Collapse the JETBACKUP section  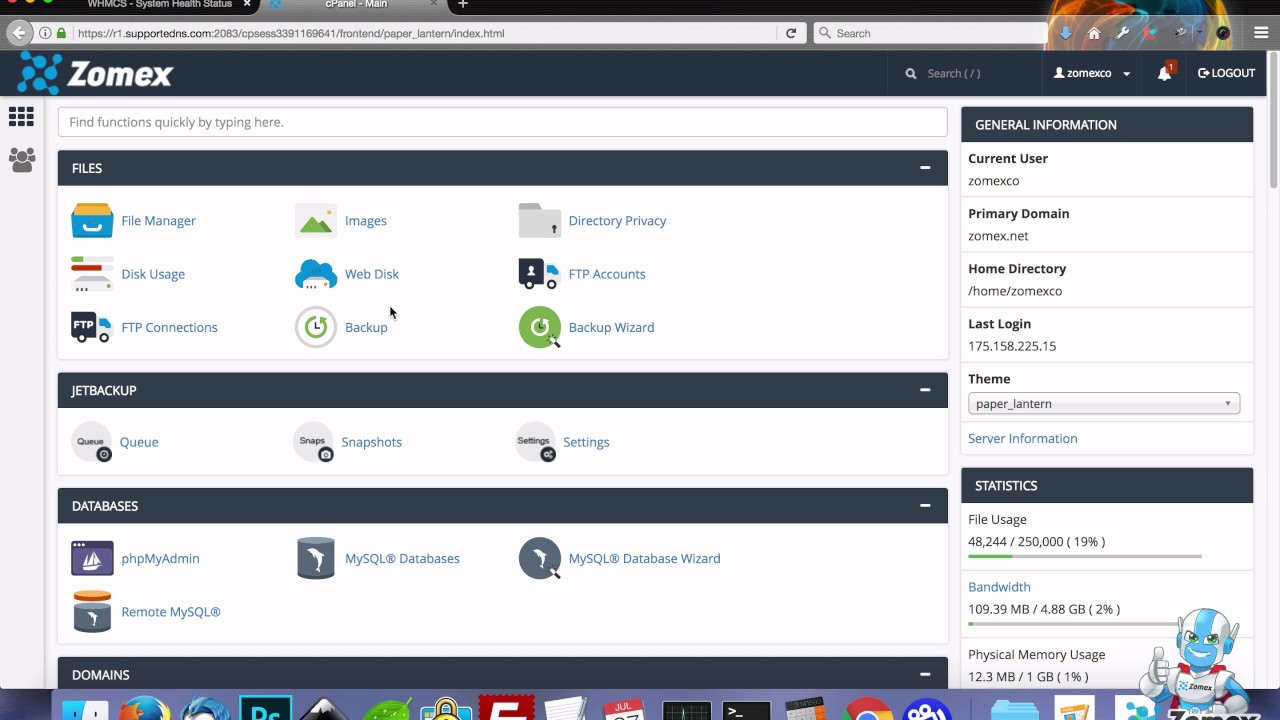pyautogui.click(x=925, y=390)
